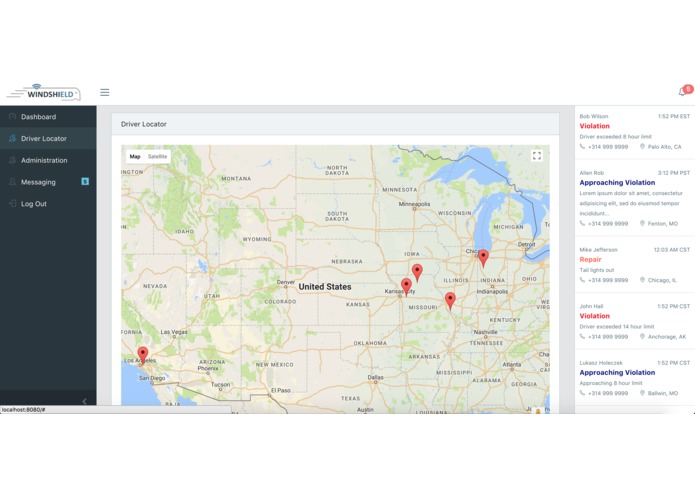Screen dimensions: 695x494
Task: Open the hamburger menu toggle
Action: 105,92
